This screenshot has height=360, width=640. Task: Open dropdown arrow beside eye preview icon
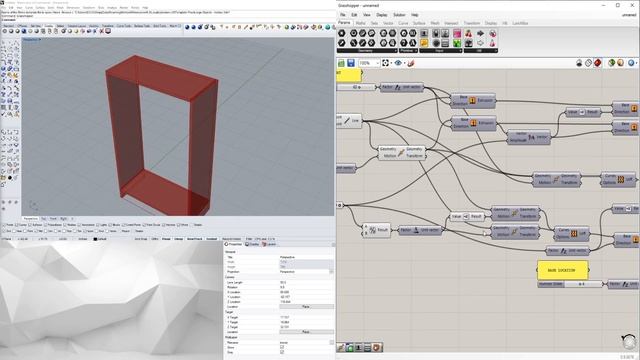[x=404, y=63]
